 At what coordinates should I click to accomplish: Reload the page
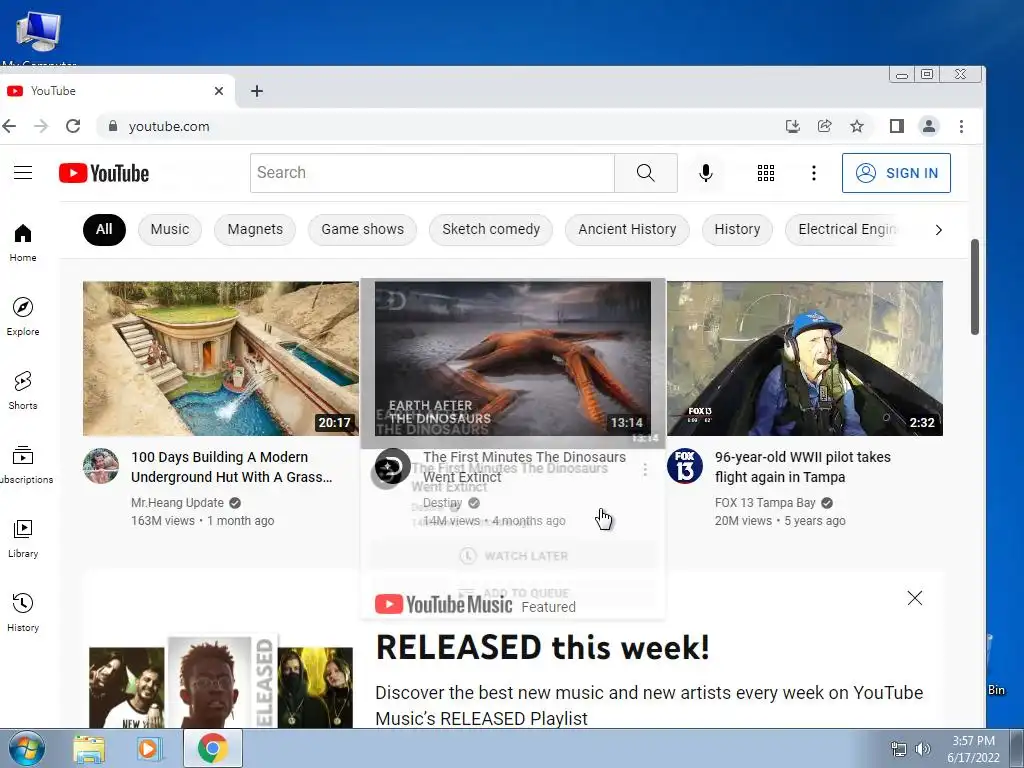73,126
